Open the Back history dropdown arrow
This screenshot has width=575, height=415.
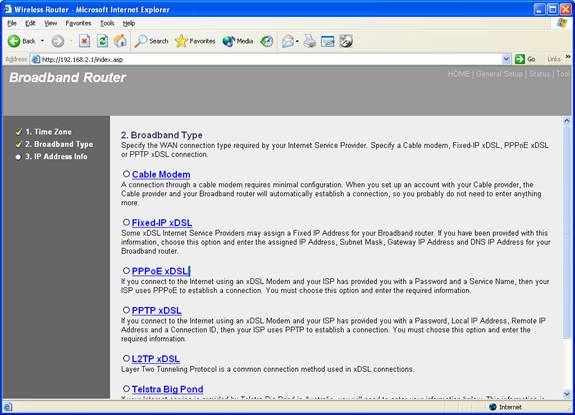point(43,41)
